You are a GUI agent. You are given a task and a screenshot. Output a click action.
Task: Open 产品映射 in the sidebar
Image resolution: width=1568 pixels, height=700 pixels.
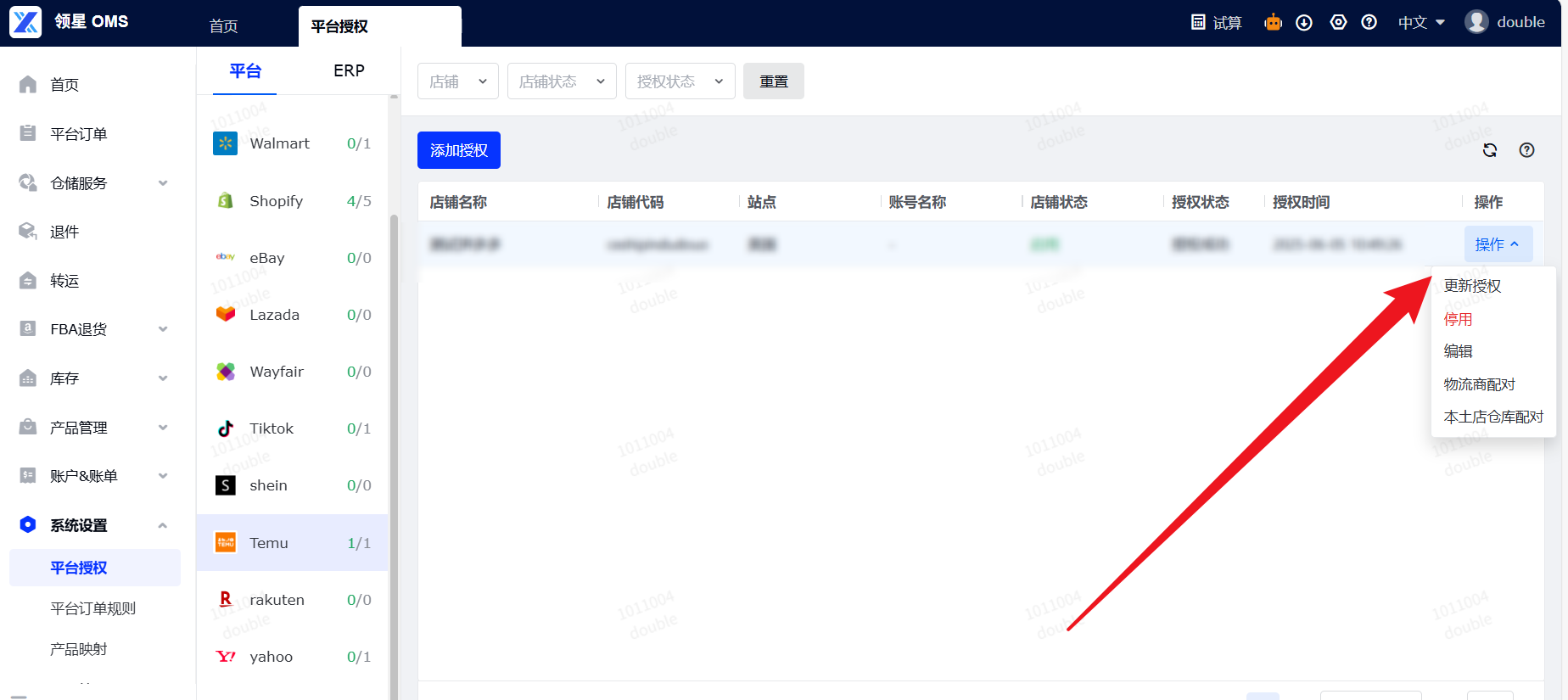(78, 649)
